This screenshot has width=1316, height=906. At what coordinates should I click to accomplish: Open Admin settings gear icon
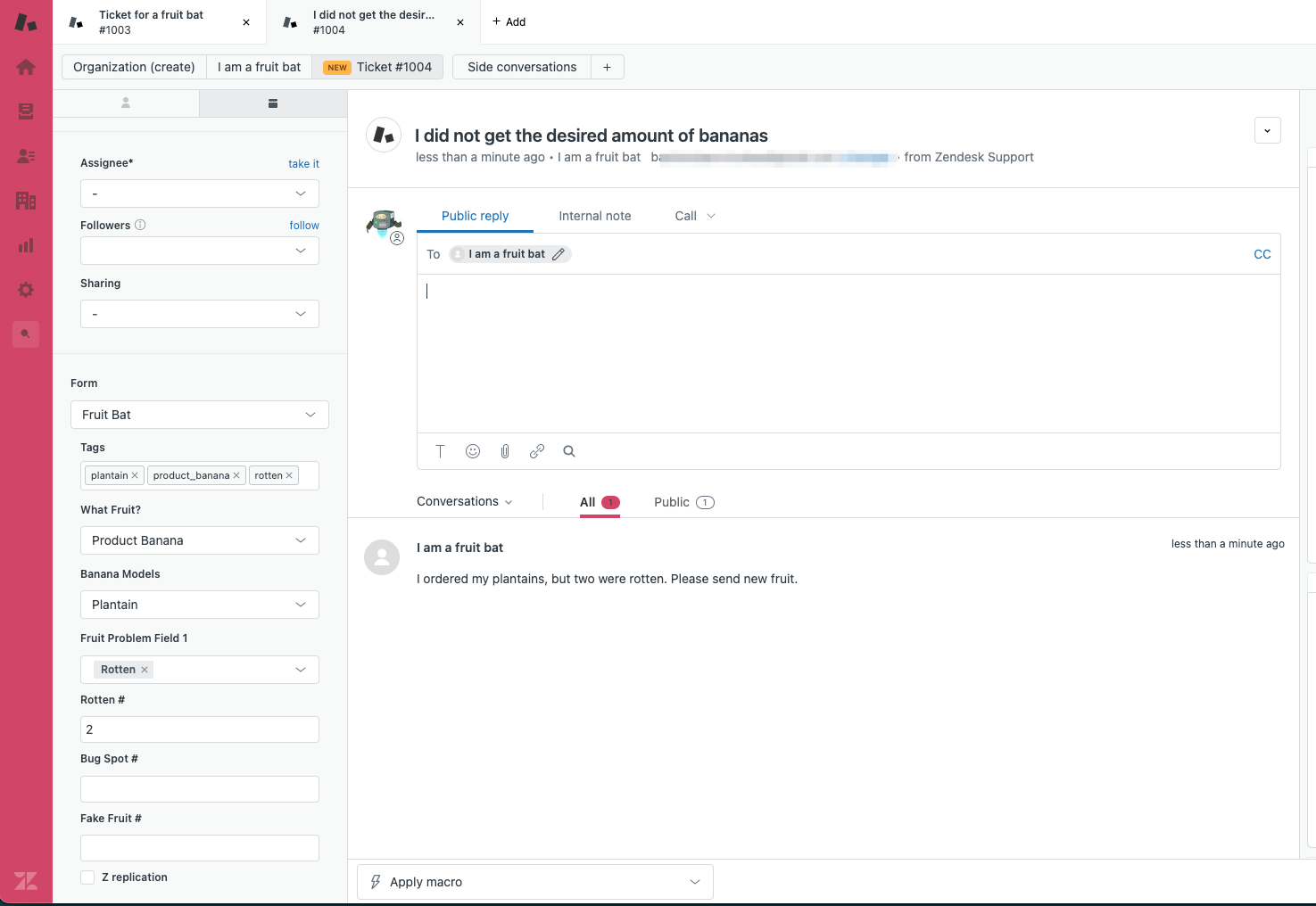point(26,290)
